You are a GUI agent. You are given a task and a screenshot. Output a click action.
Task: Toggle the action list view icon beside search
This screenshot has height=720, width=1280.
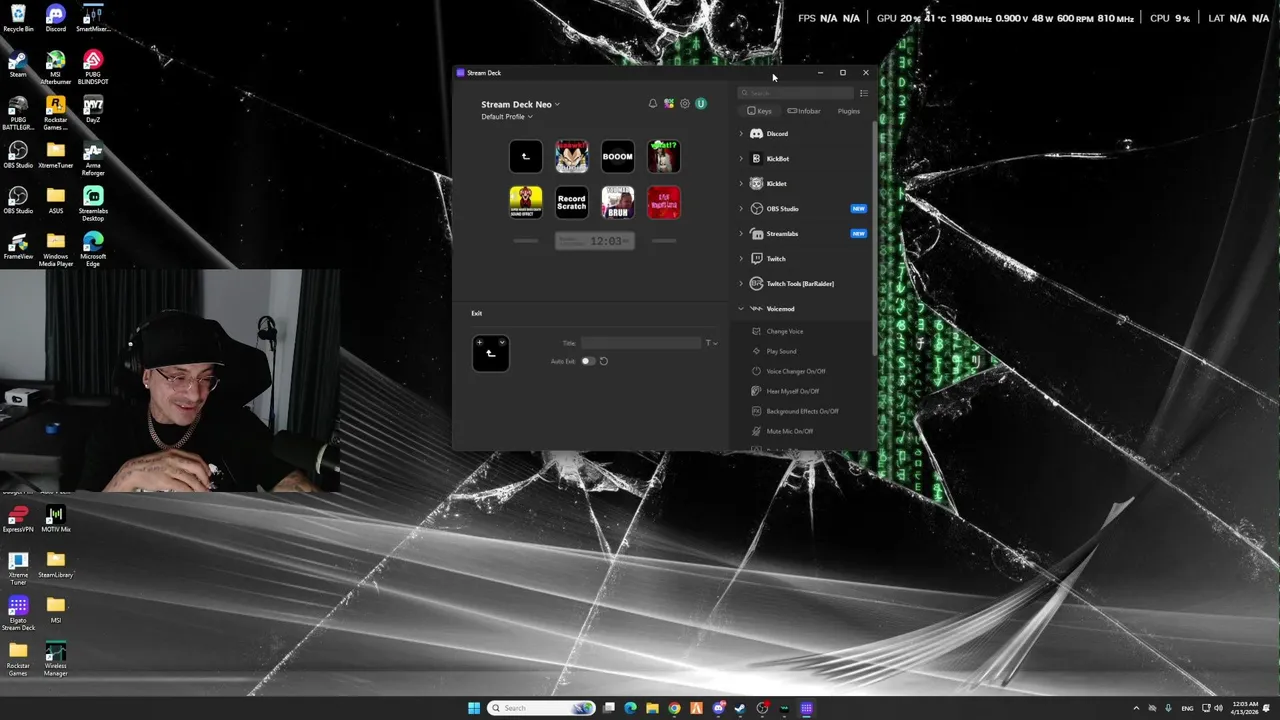click(864, 93)
